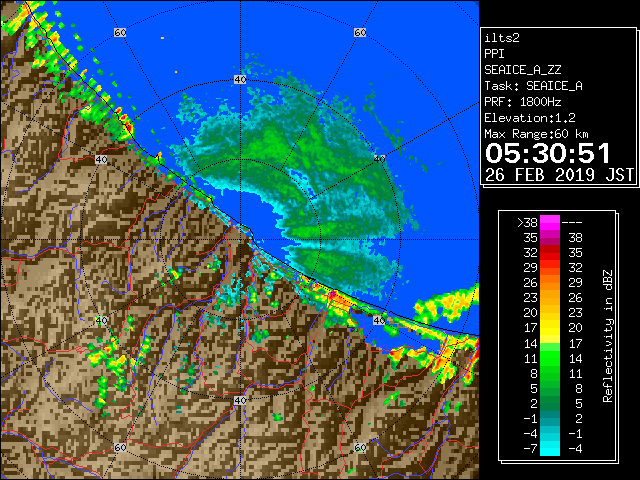Select the "Elevation:1.2" readout
The width and height of the screenshot is (640, 480).
pyautogui.click(x=530, y=118)
